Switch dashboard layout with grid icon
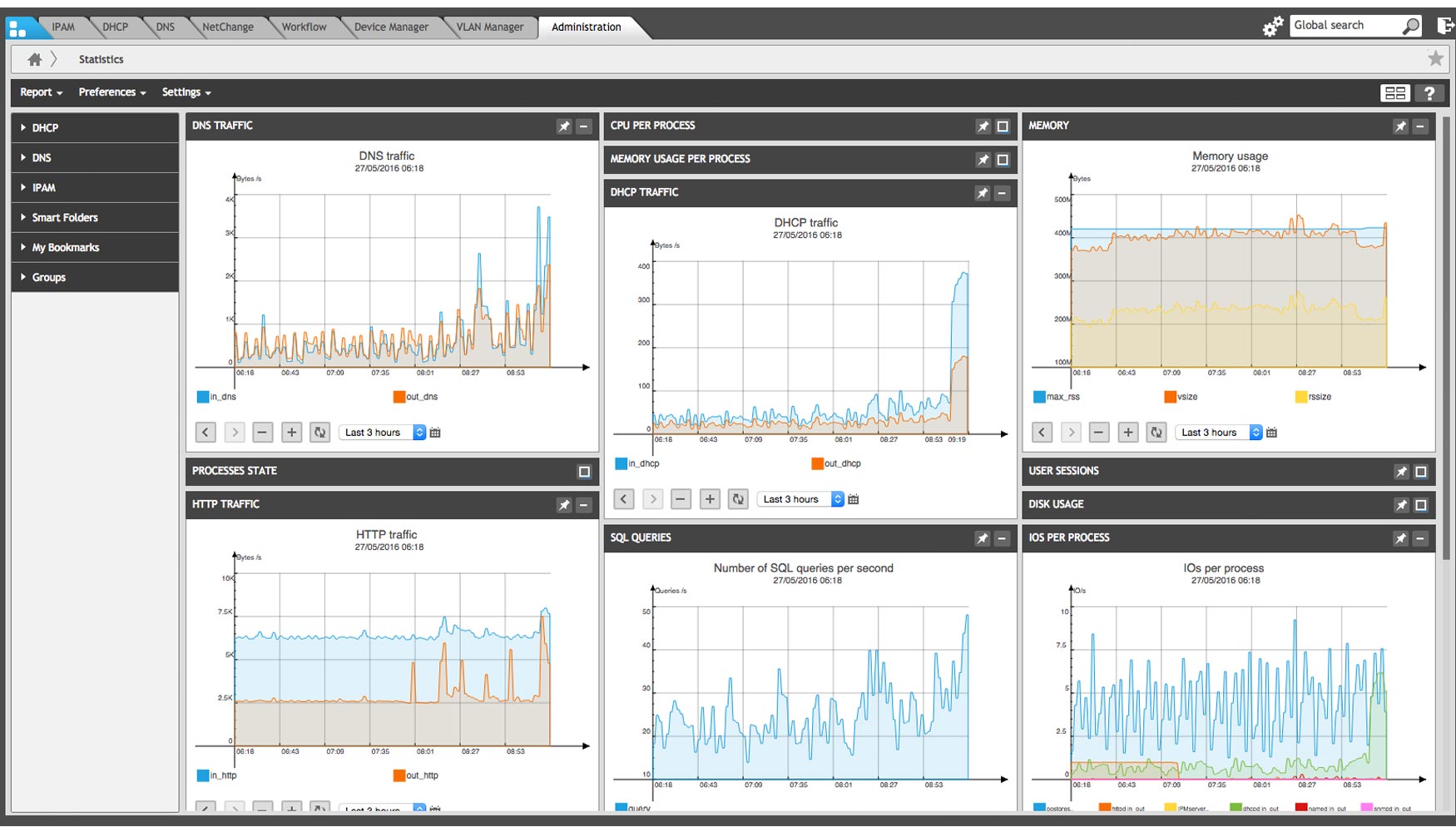1456x832 pixels. [x=1395, y=93]
